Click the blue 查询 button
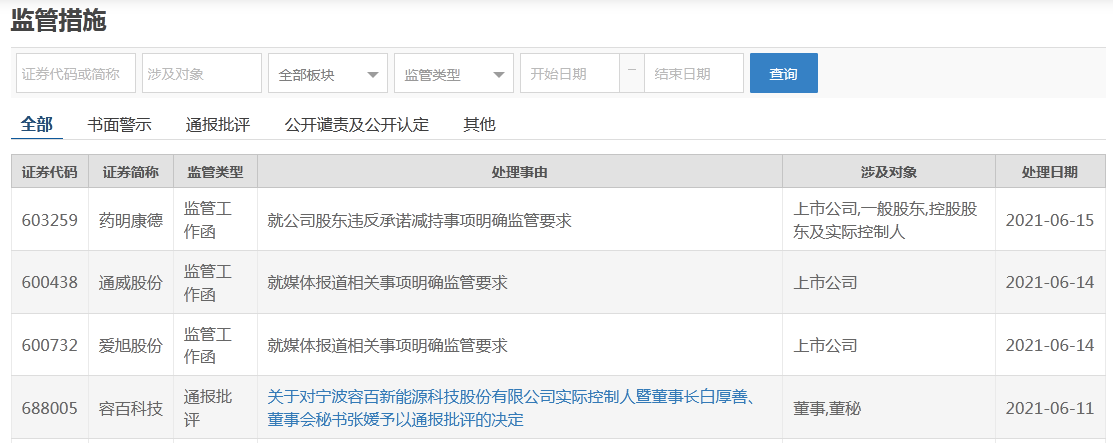Screen dimensions: 1113x443 784,73
